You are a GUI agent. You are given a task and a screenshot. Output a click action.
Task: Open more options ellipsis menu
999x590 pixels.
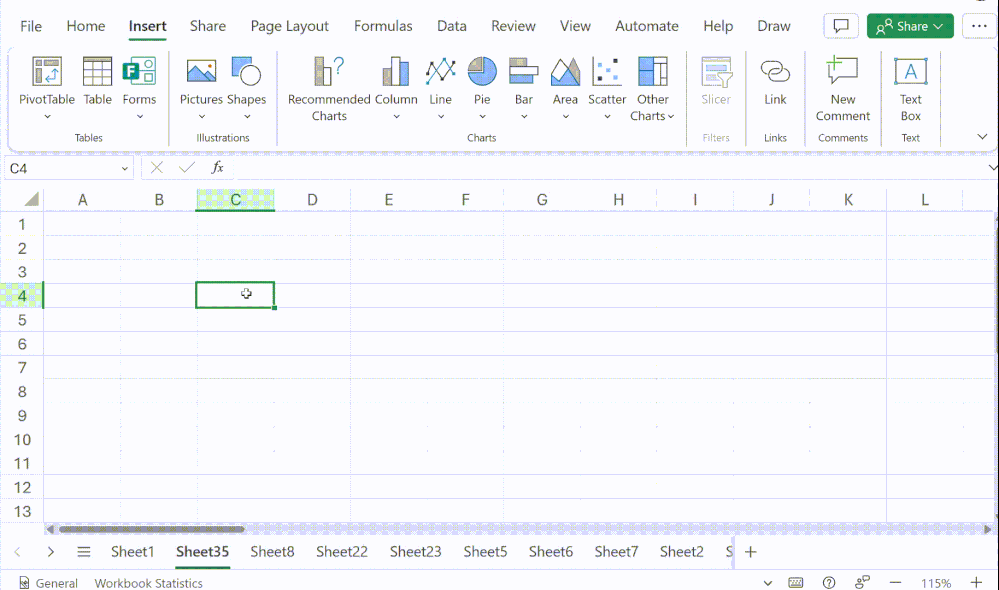coord(979,26)
